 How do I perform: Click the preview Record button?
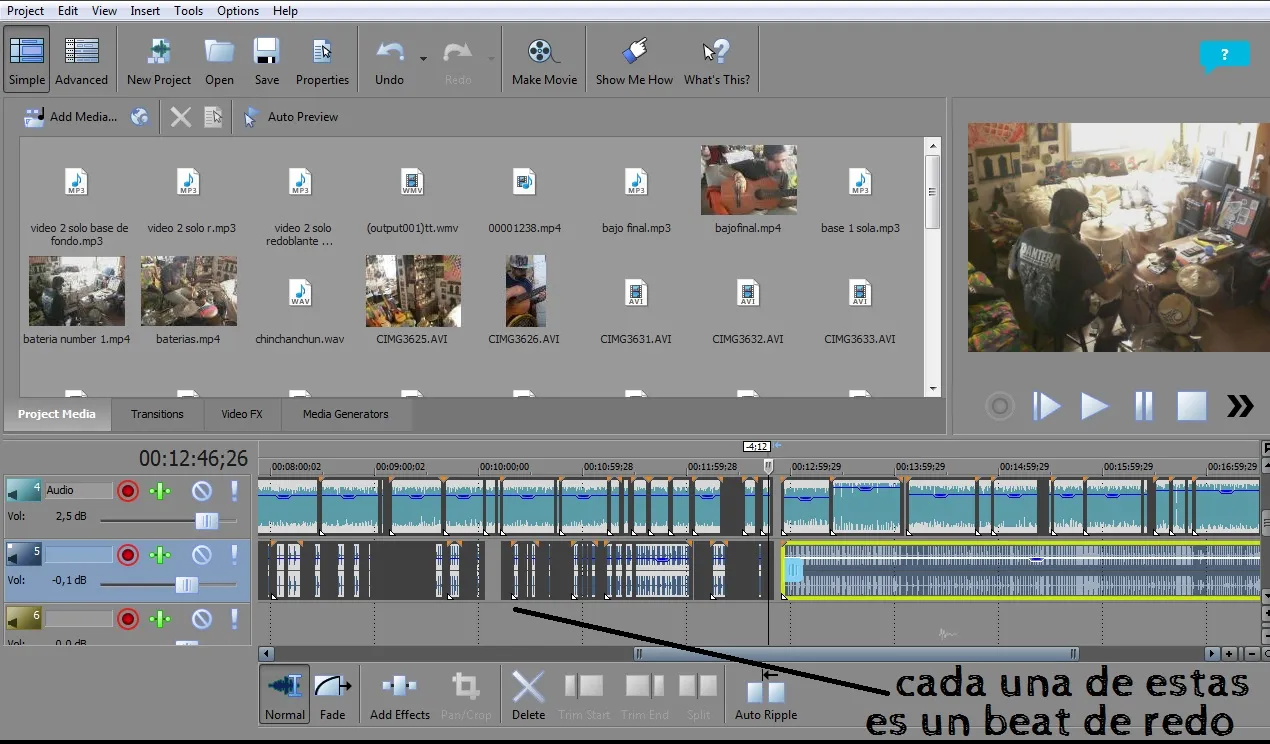tap(999, 406)
